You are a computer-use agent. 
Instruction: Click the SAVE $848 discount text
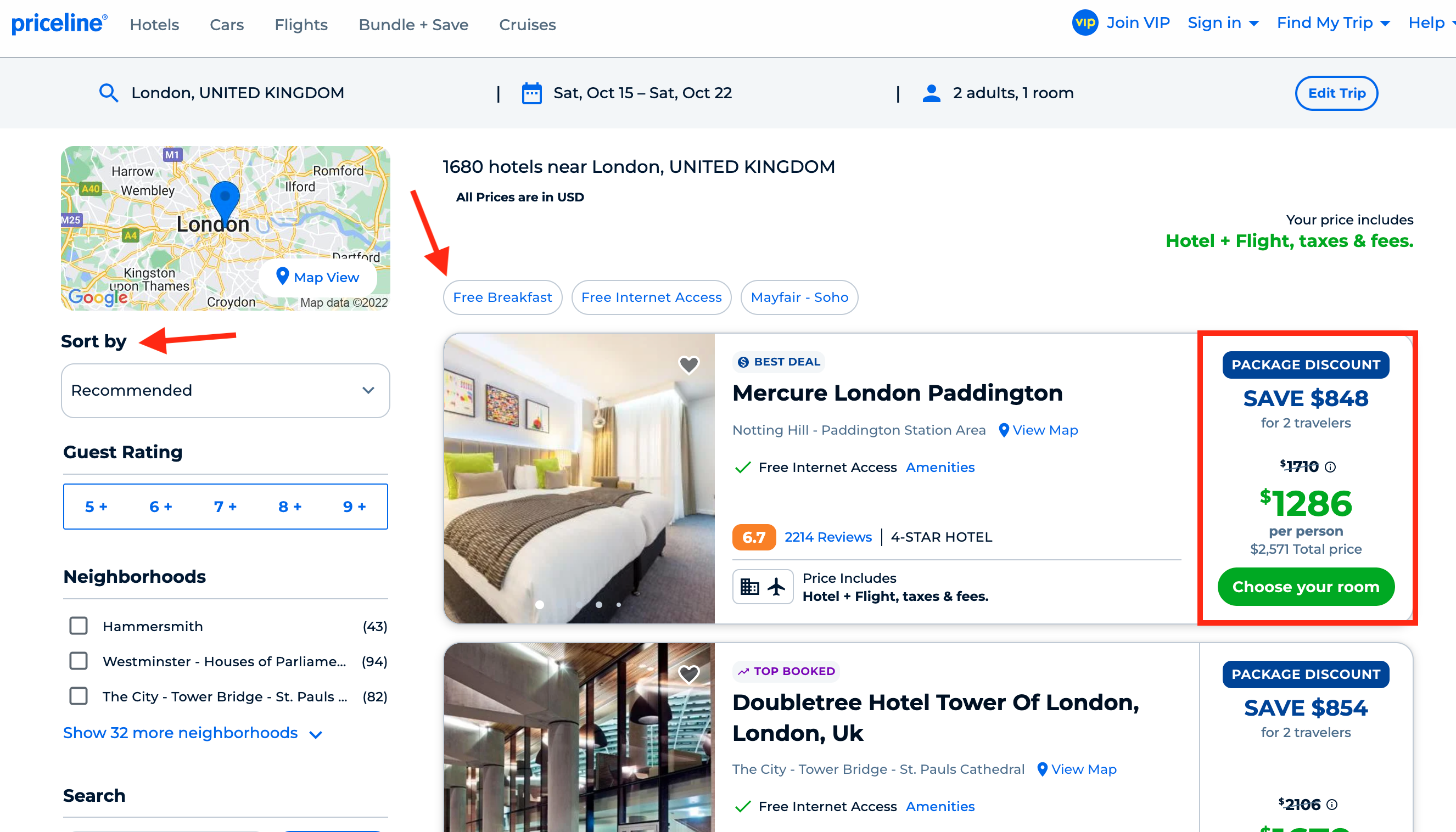click(x=1306, y=398)
